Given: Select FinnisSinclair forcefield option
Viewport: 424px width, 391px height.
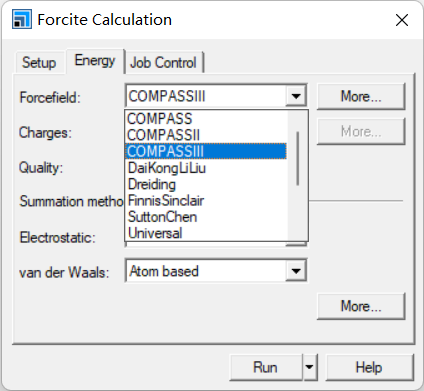Looking at the screenshot, I should click(206, 200).
